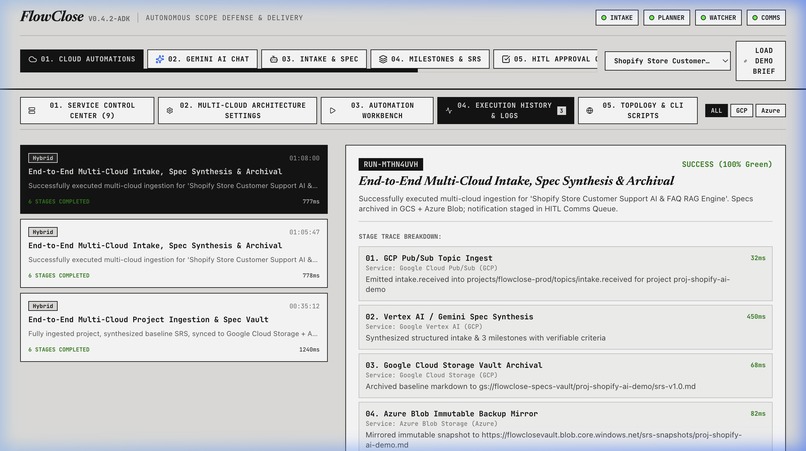Screen dimensions: 806x451
Task: Open the 05. HITL Approval tab
Action: tap(545, 59)
